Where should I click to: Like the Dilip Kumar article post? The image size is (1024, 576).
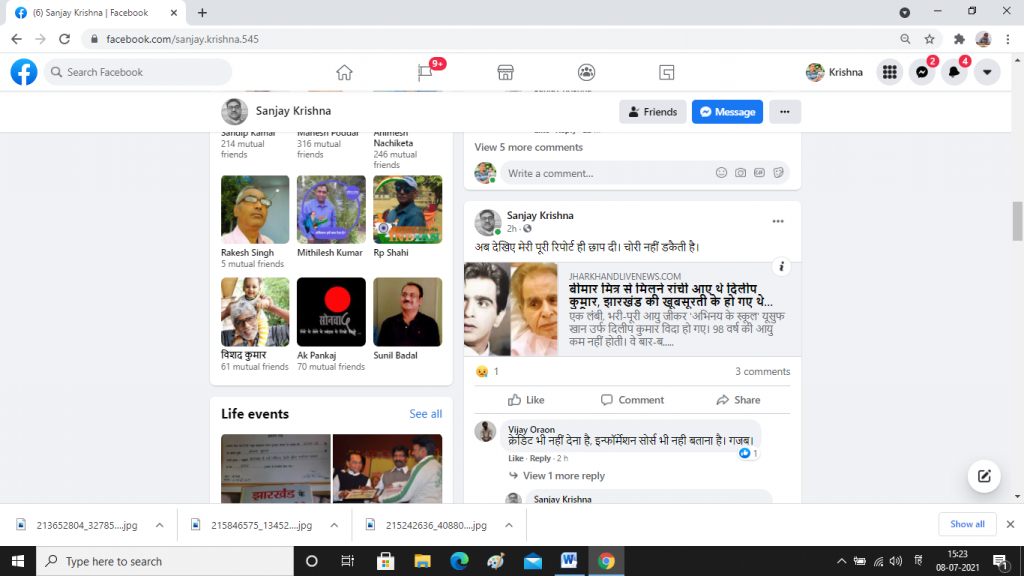click(x=526, y=400)
